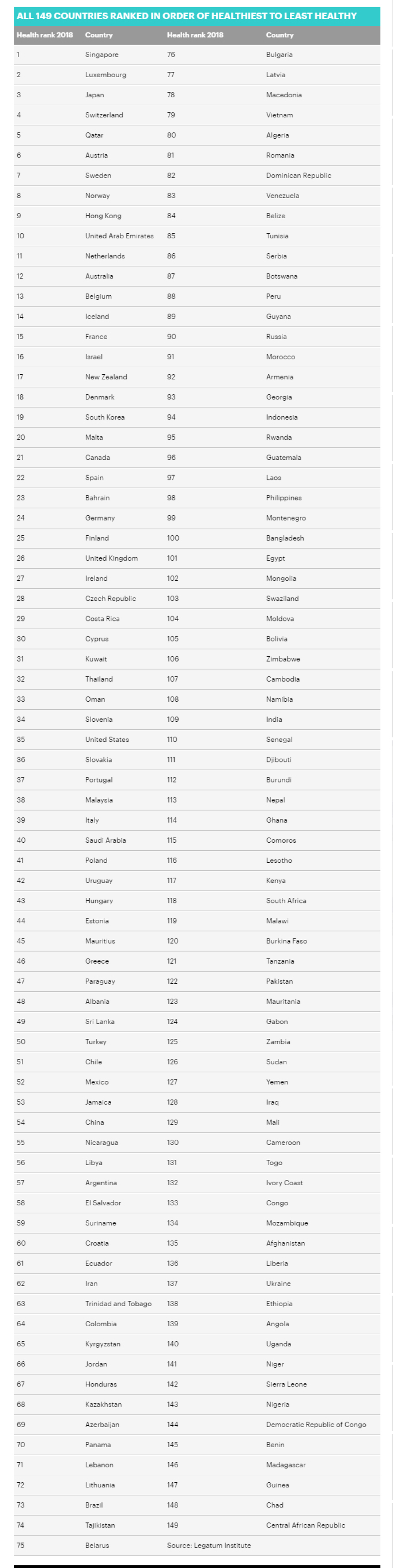Select the Burkina Faso entry
Image resolution: width=393 pixels, height=1568 pixels.
coord(286,941)
